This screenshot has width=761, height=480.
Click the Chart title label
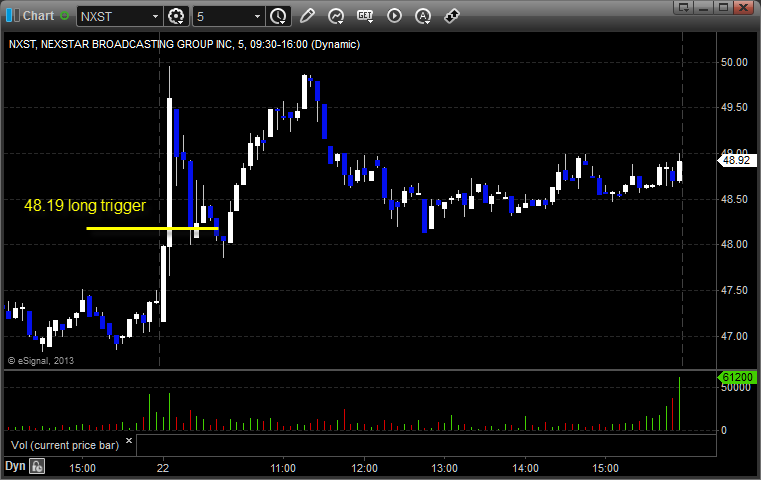[x=38, y=16]
